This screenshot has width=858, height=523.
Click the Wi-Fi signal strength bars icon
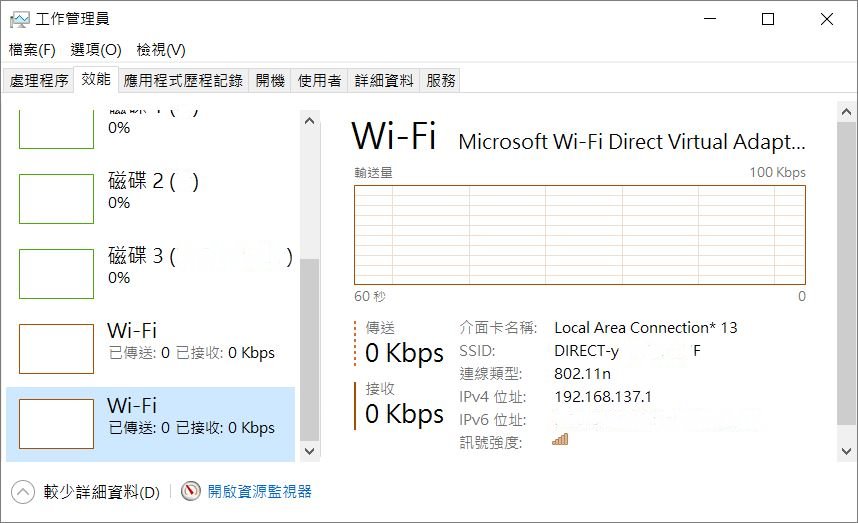pos(560,439)
